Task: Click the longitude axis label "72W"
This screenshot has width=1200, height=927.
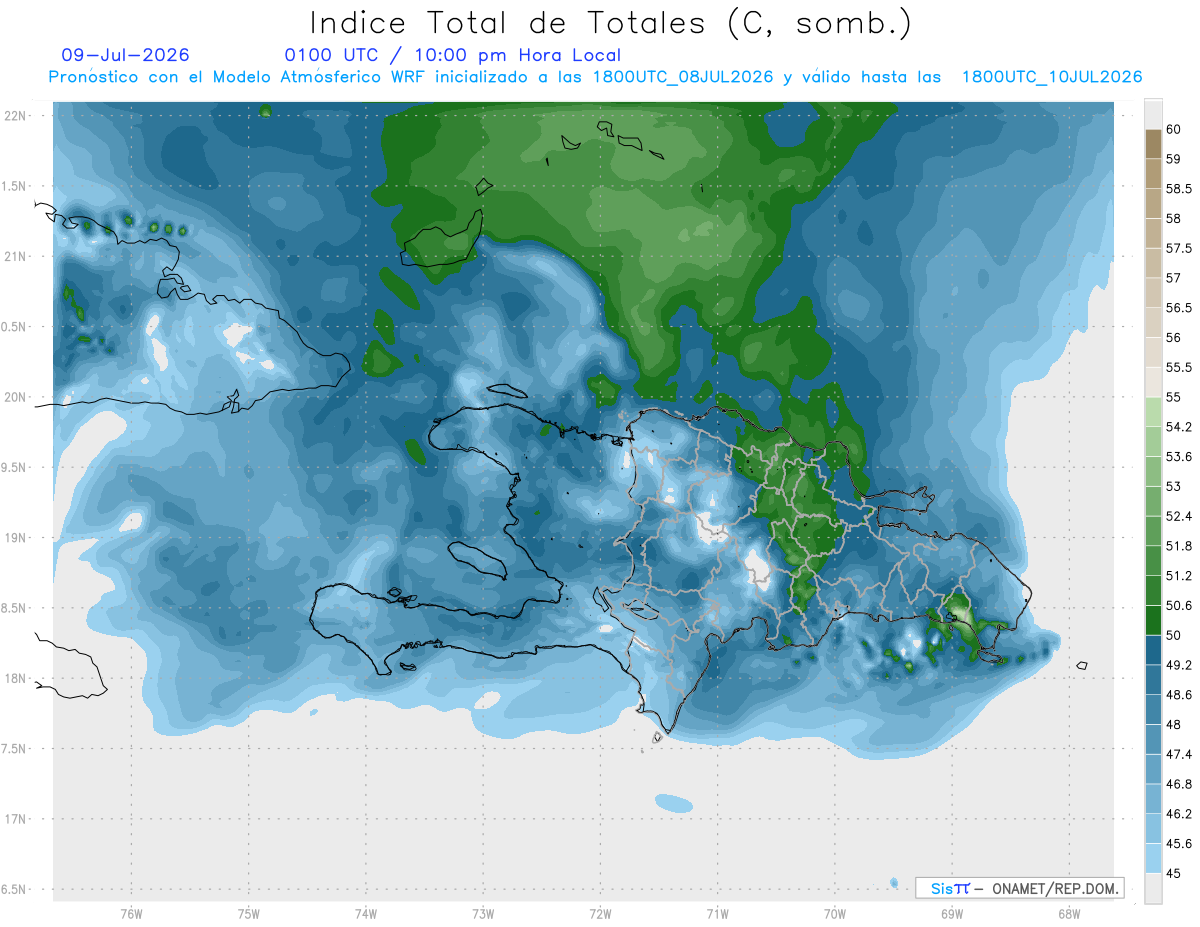Action: click(600, 914)
